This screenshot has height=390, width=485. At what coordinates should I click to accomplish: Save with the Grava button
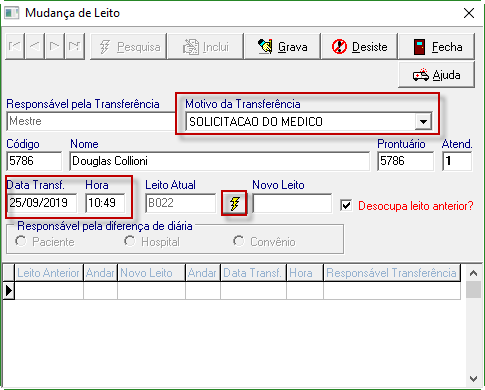coord(282,47)
